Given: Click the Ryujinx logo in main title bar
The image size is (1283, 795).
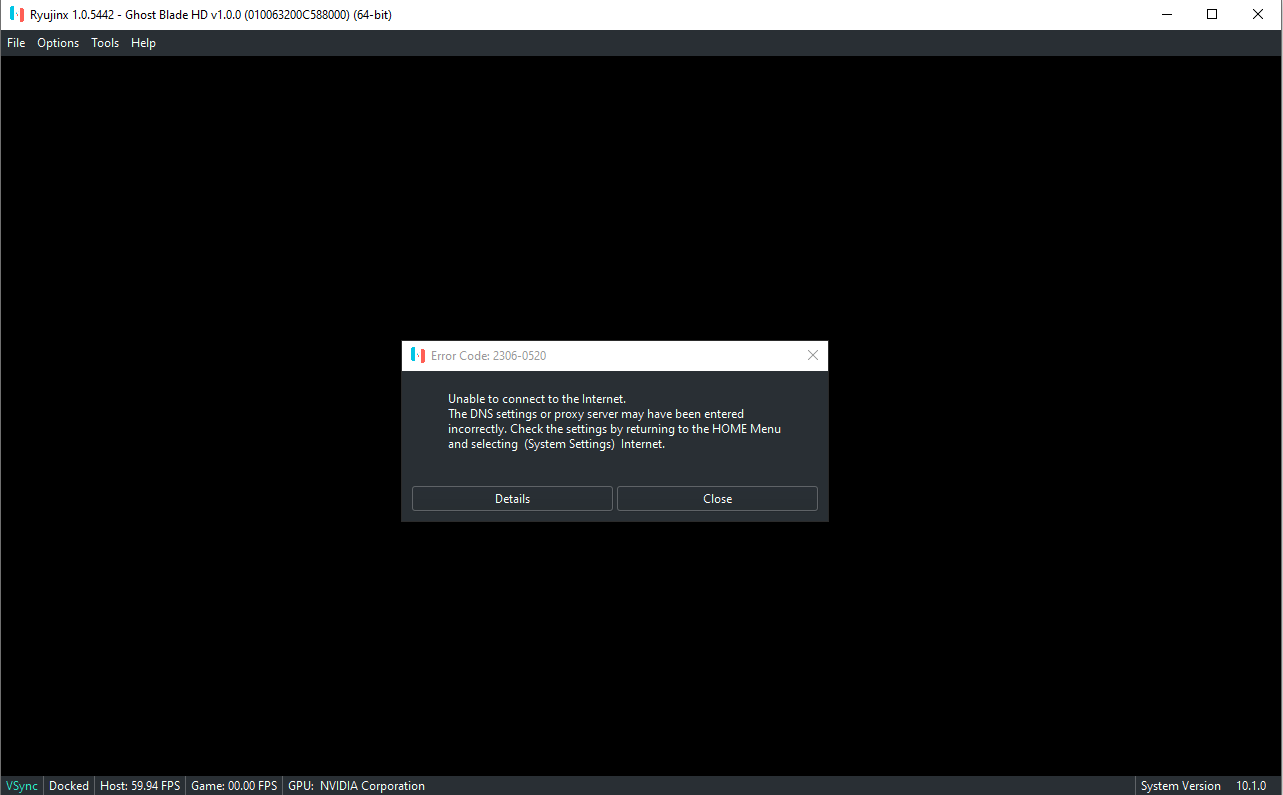Looking at the screenshot, I should (17, 15).
